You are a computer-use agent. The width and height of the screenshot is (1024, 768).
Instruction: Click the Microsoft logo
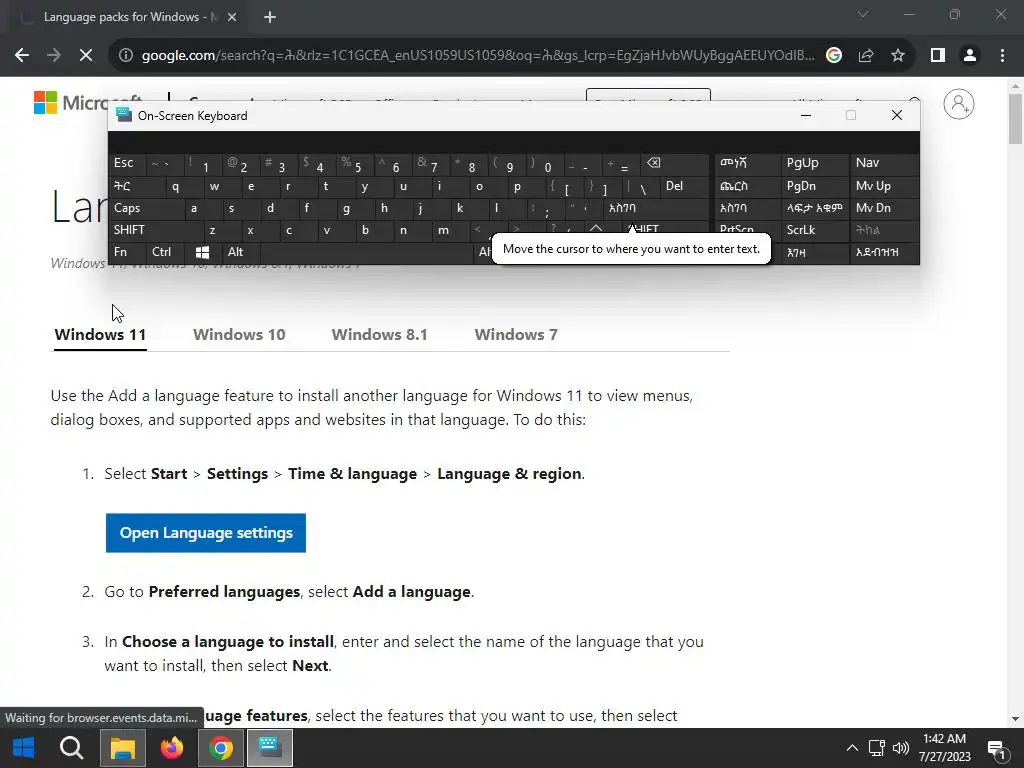pos(46,103)
